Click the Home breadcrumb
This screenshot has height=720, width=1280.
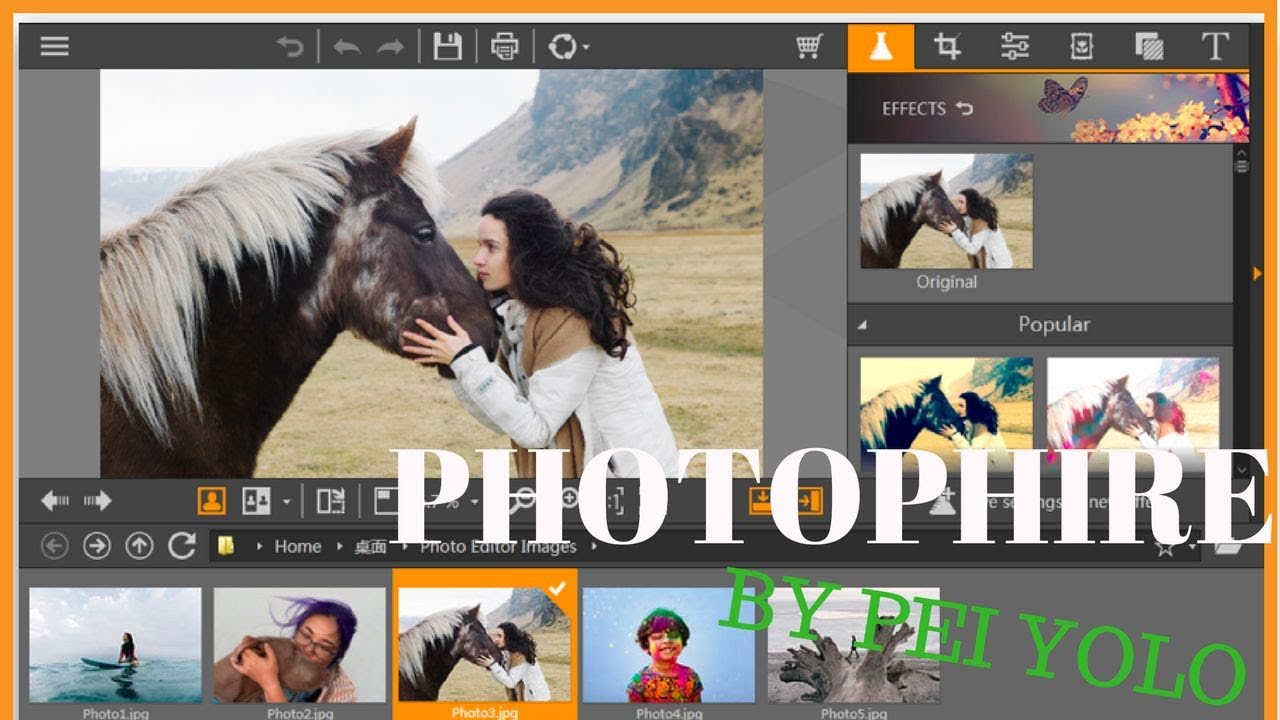pyautogui.click(x=298, y=546)
